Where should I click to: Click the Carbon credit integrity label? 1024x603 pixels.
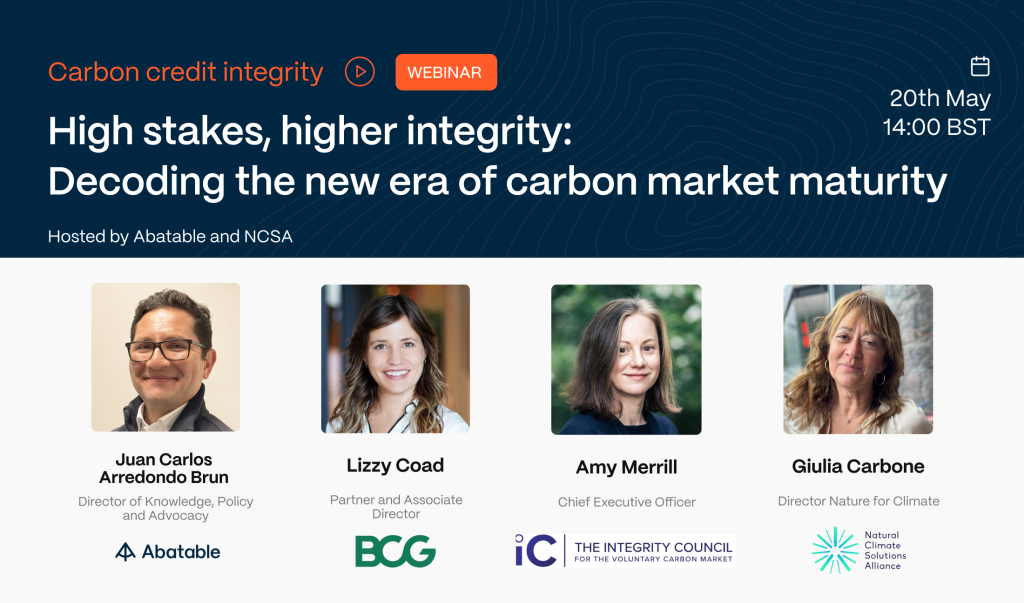click(186, 72)
